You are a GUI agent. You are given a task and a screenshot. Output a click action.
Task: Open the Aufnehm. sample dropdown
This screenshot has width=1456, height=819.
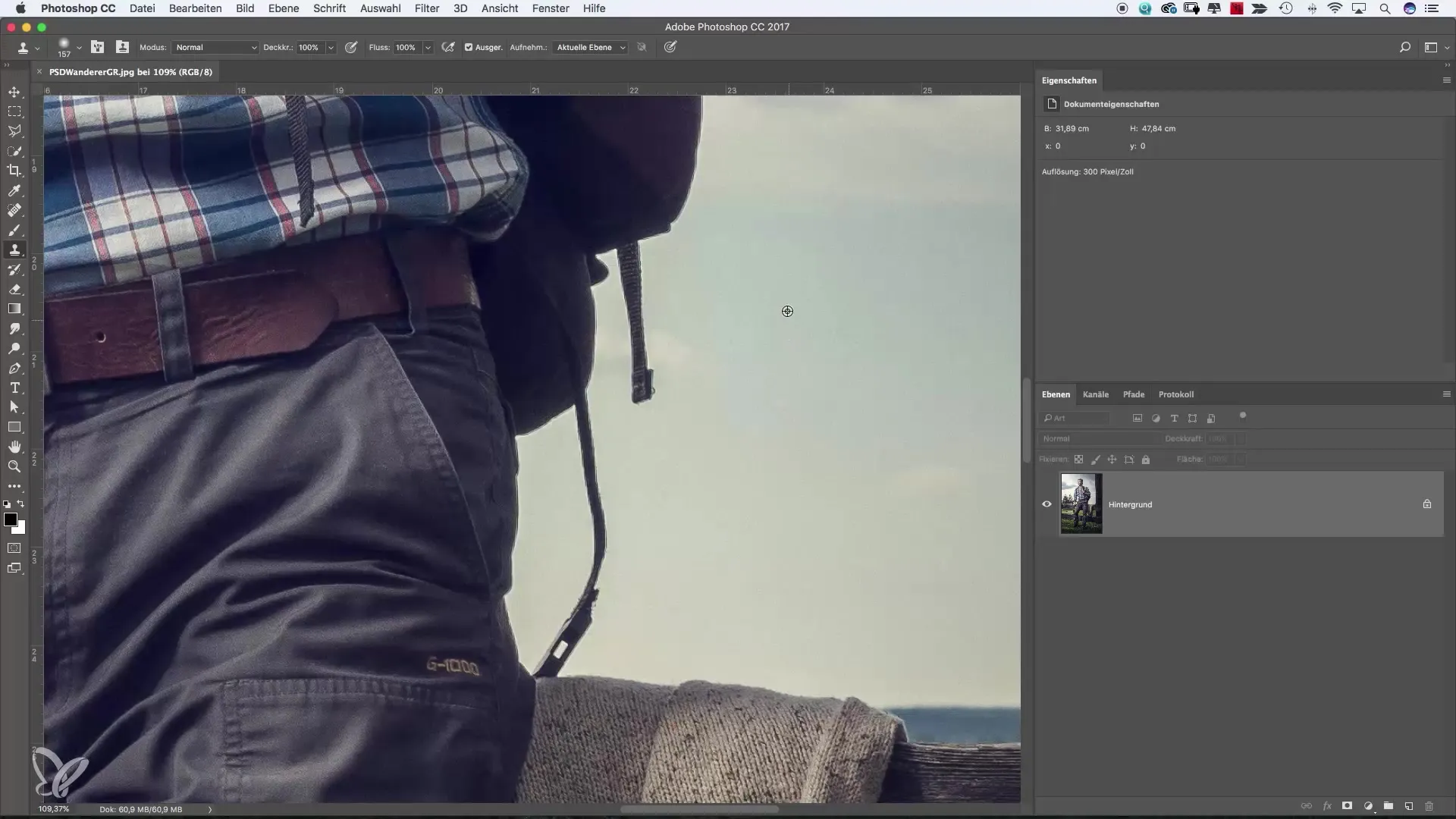pyautogui.click(x=591, y=47)
